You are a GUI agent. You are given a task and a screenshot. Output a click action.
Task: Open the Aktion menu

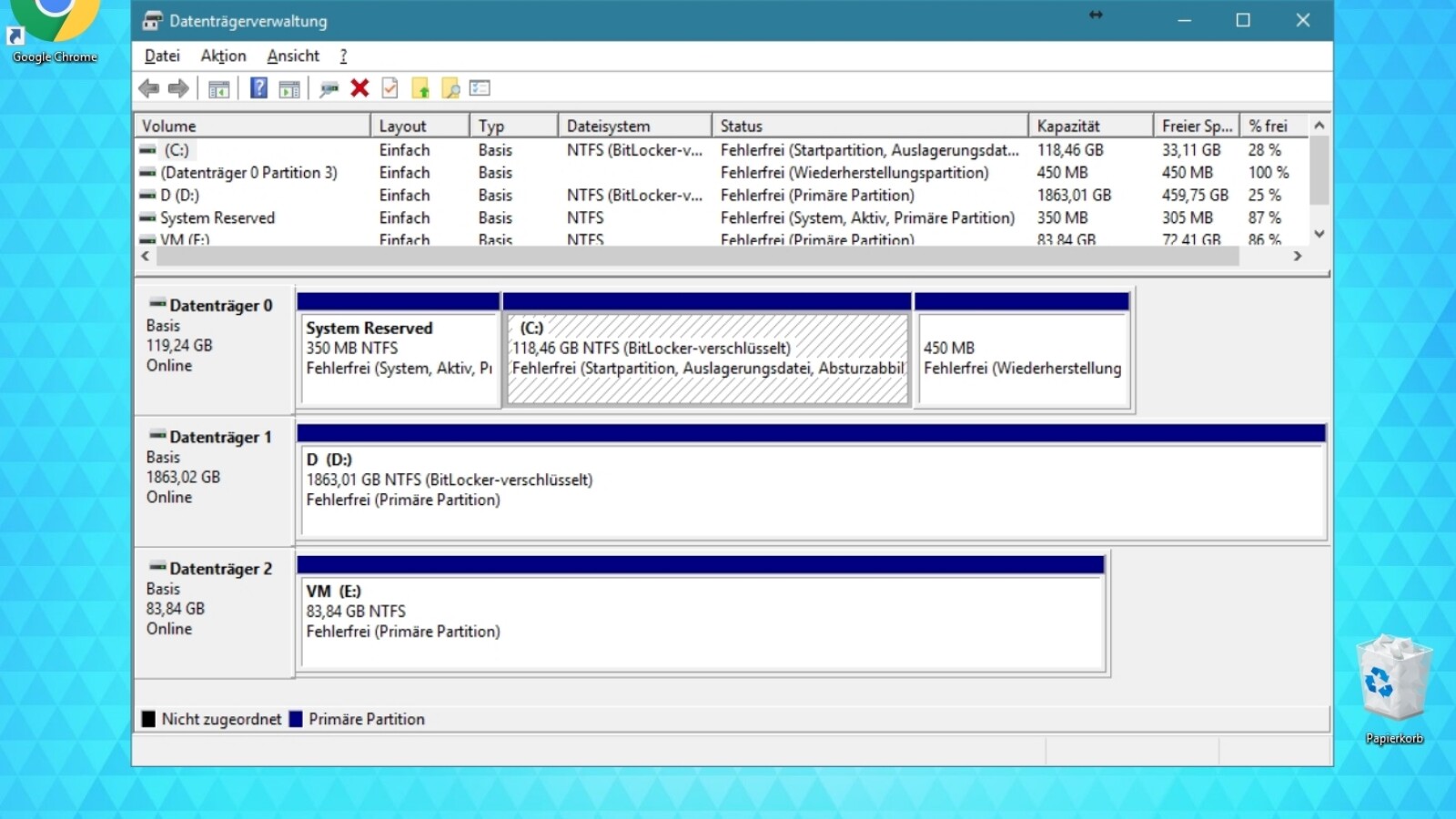click(222, 56)
